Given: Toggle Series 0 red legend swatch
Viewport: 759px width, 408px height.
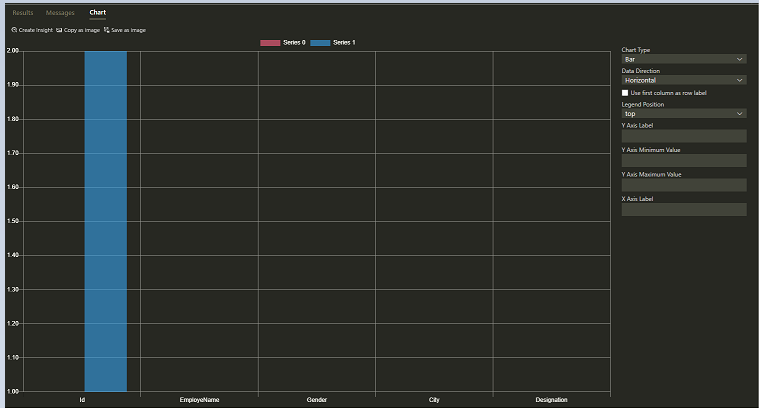Looking at the screenshot, I should 270,43.
